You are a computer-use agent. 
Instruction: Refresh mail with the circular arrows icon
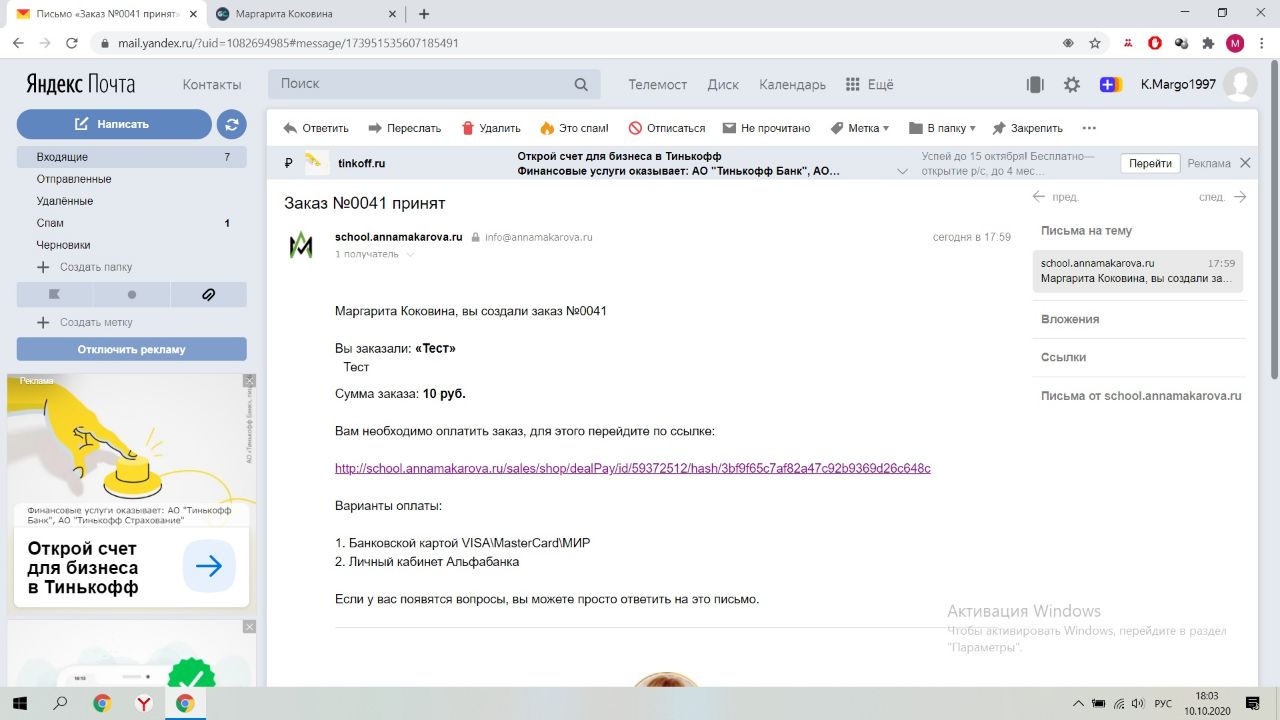[x=231, y=124]
